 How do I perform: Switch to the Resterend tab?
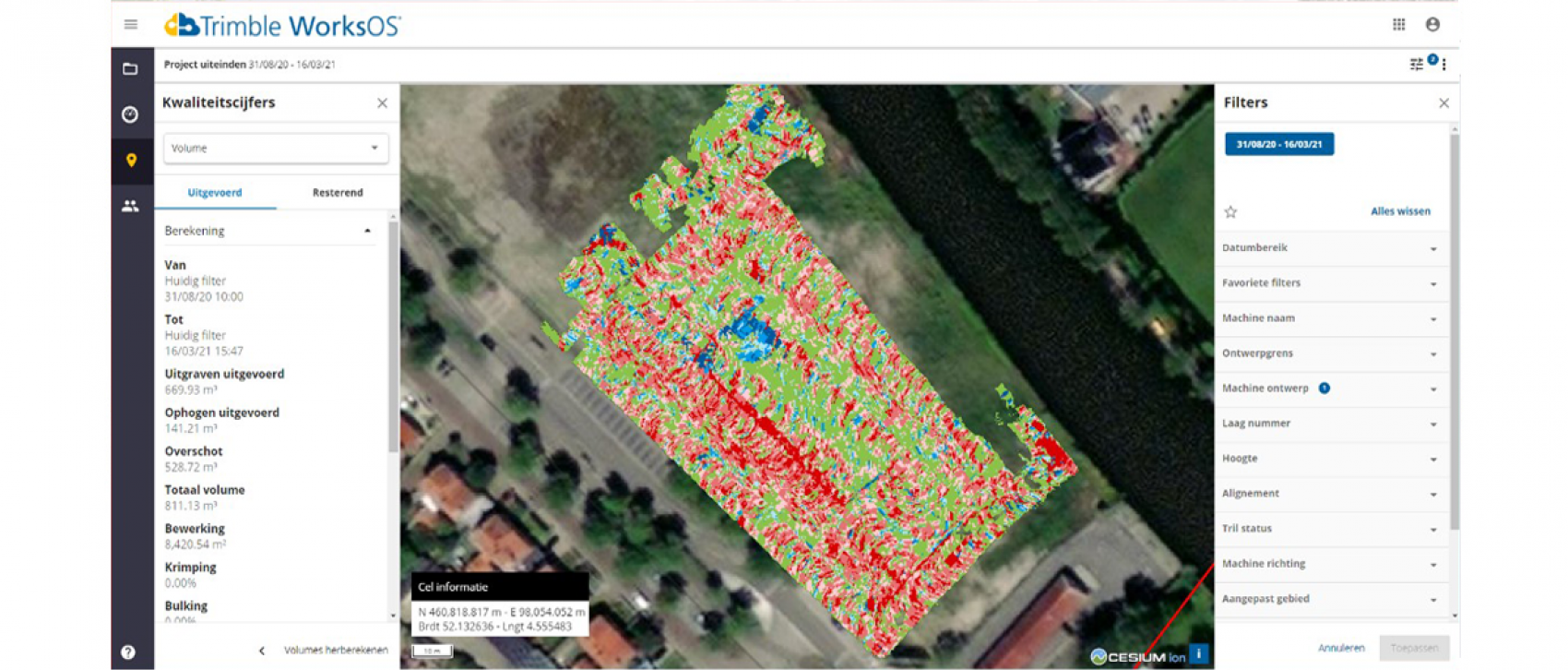(x=338, y=193)
